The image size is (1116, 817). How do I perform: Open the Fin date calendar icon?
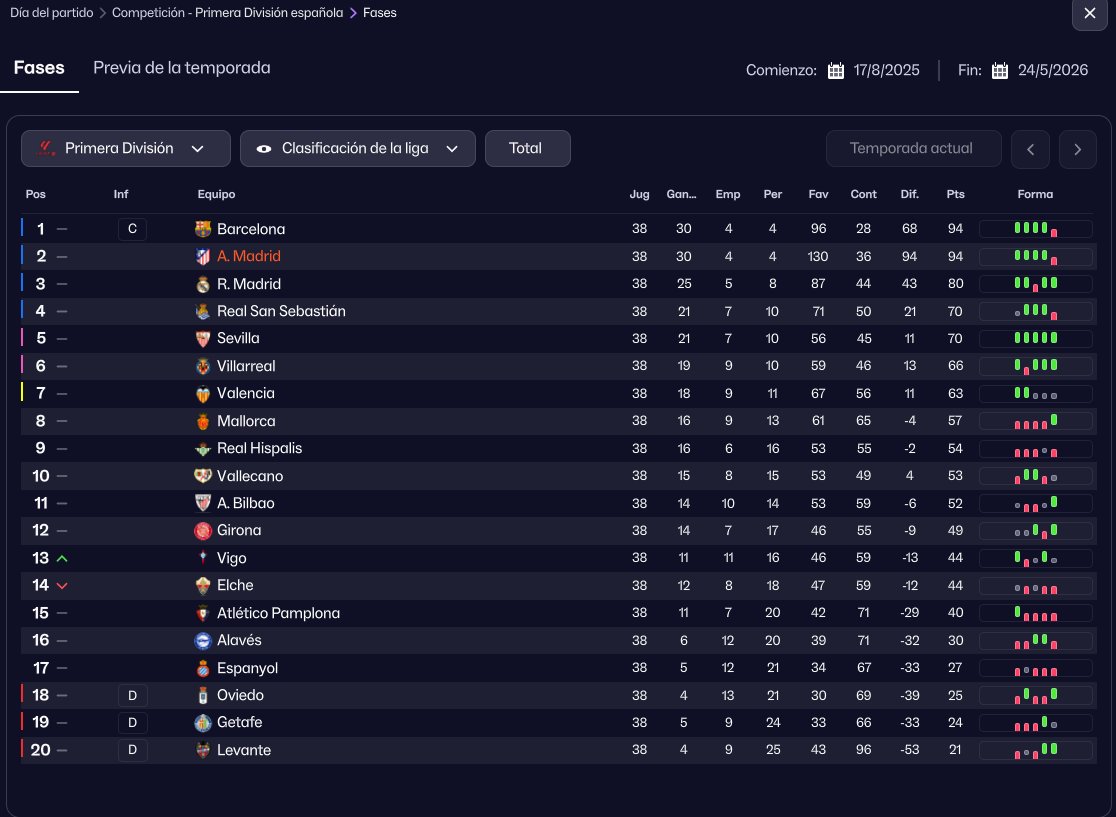pos(1000,71)
